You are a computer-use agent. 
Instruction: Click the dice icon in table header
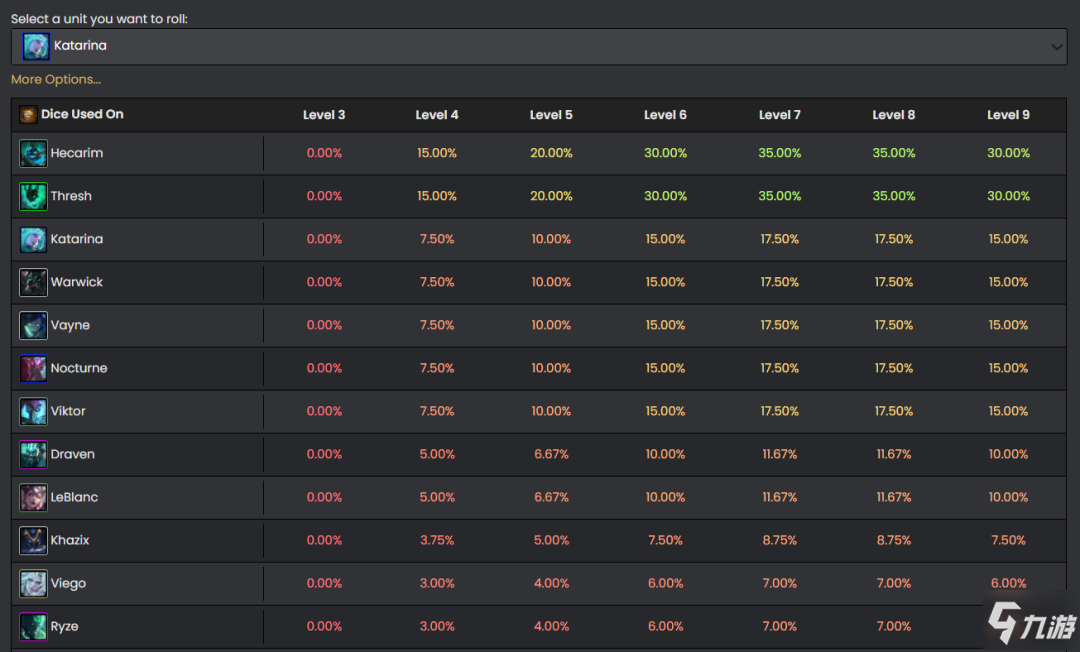tap(28, 115)
